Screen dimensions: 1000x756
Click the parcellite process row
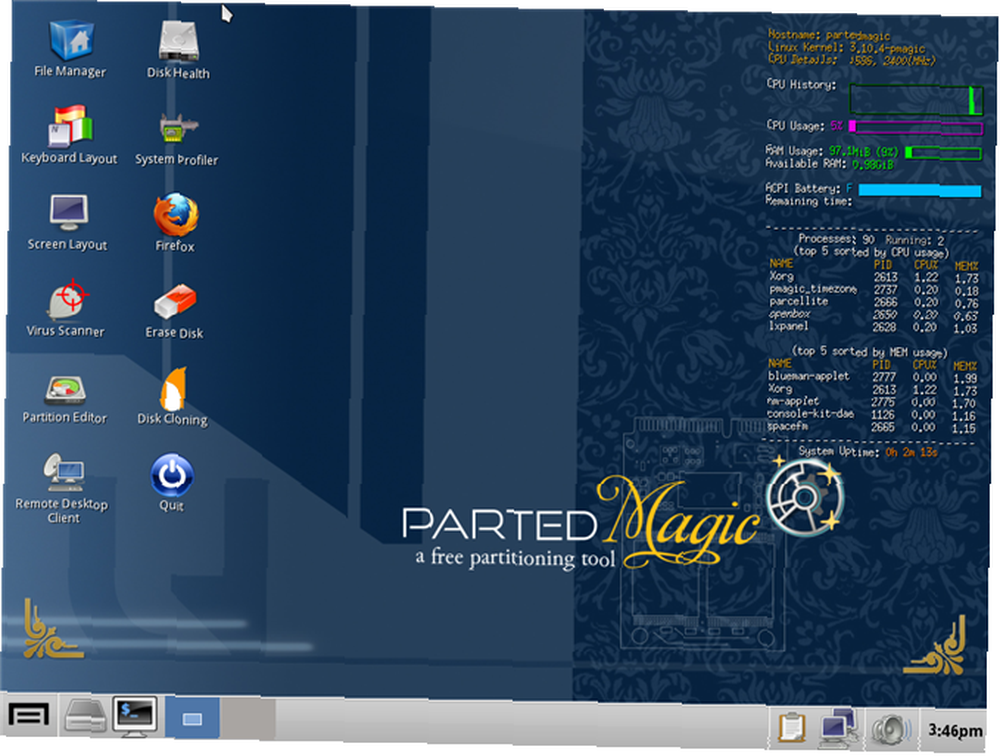873,302
